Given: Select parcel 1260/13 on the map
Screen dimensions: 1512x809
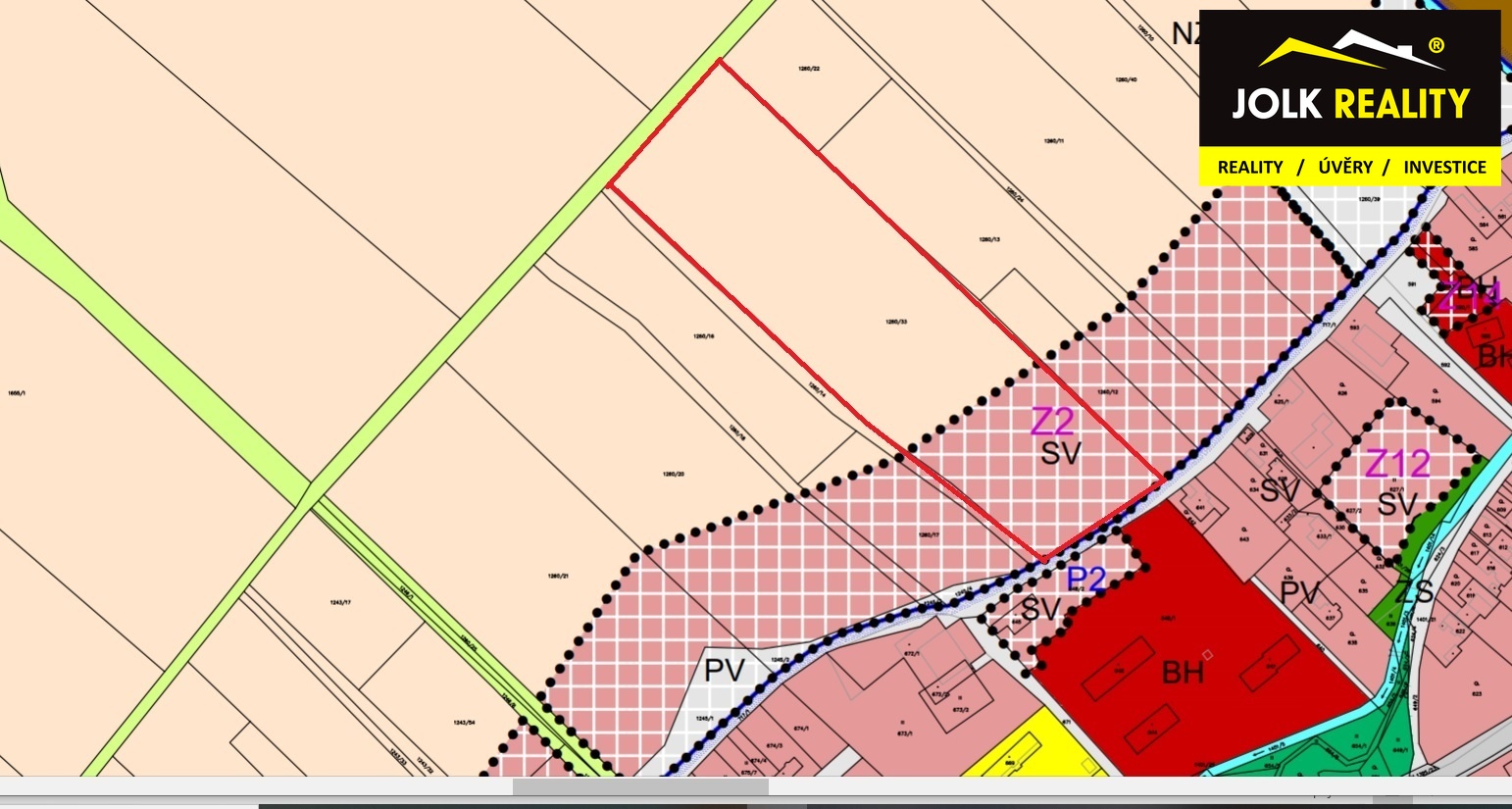Looking at the screenshot, I should tap(988, 239).
